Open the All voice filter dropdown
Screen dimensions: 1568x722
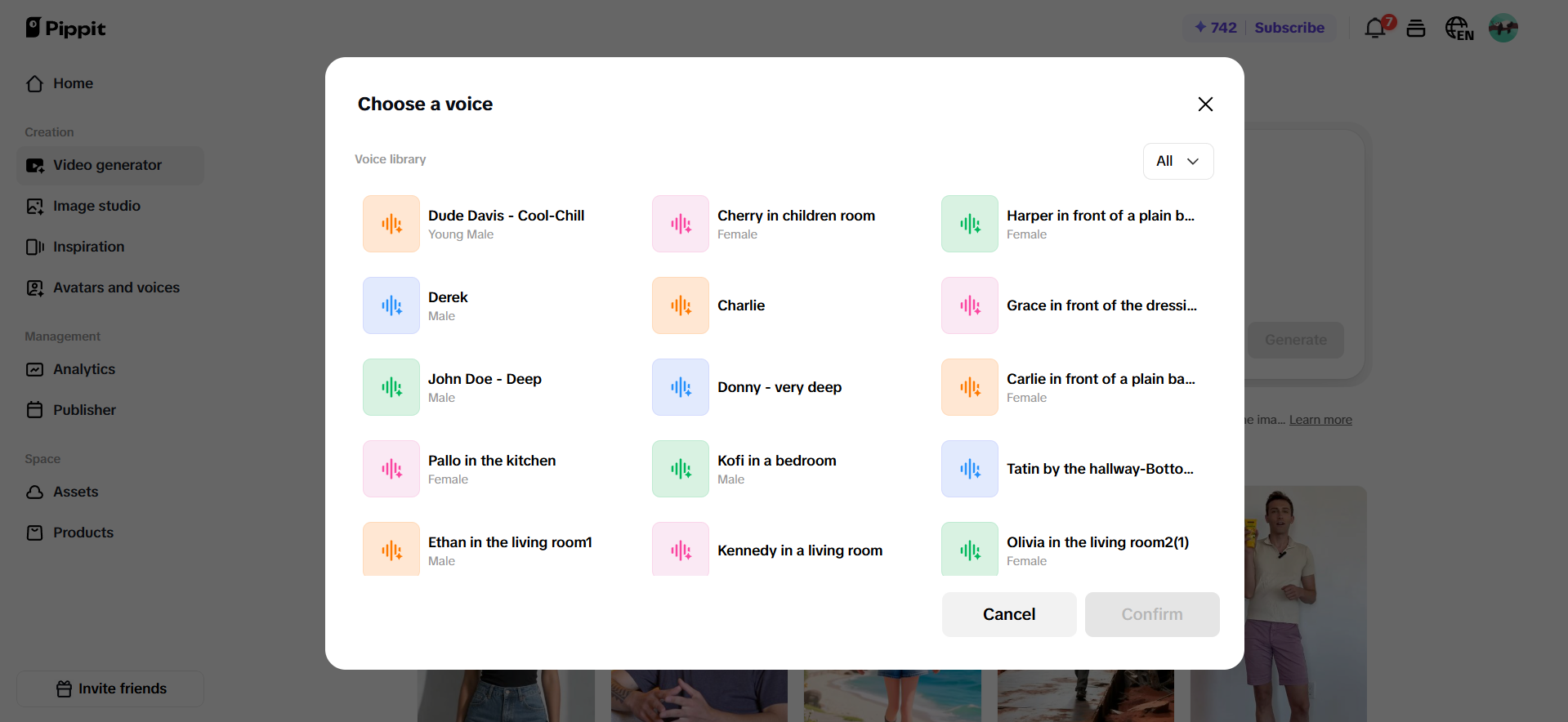coord(1177,161)
